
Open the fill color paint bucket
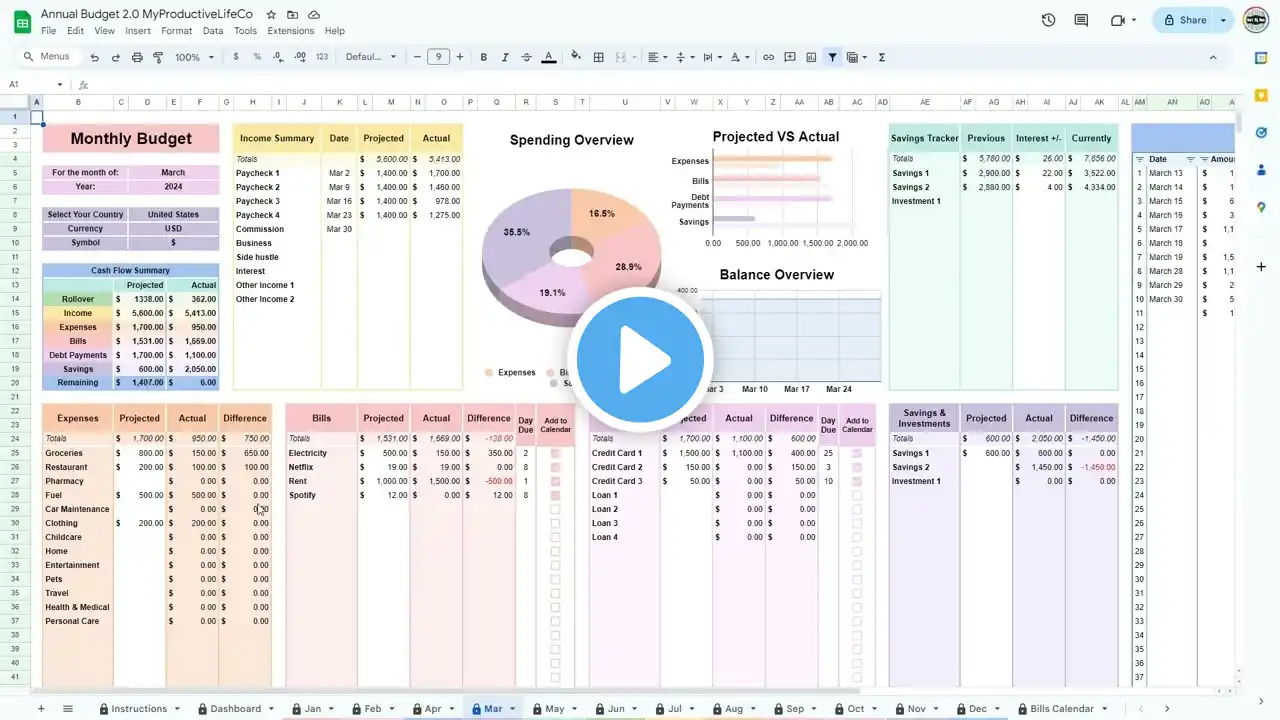575,57
